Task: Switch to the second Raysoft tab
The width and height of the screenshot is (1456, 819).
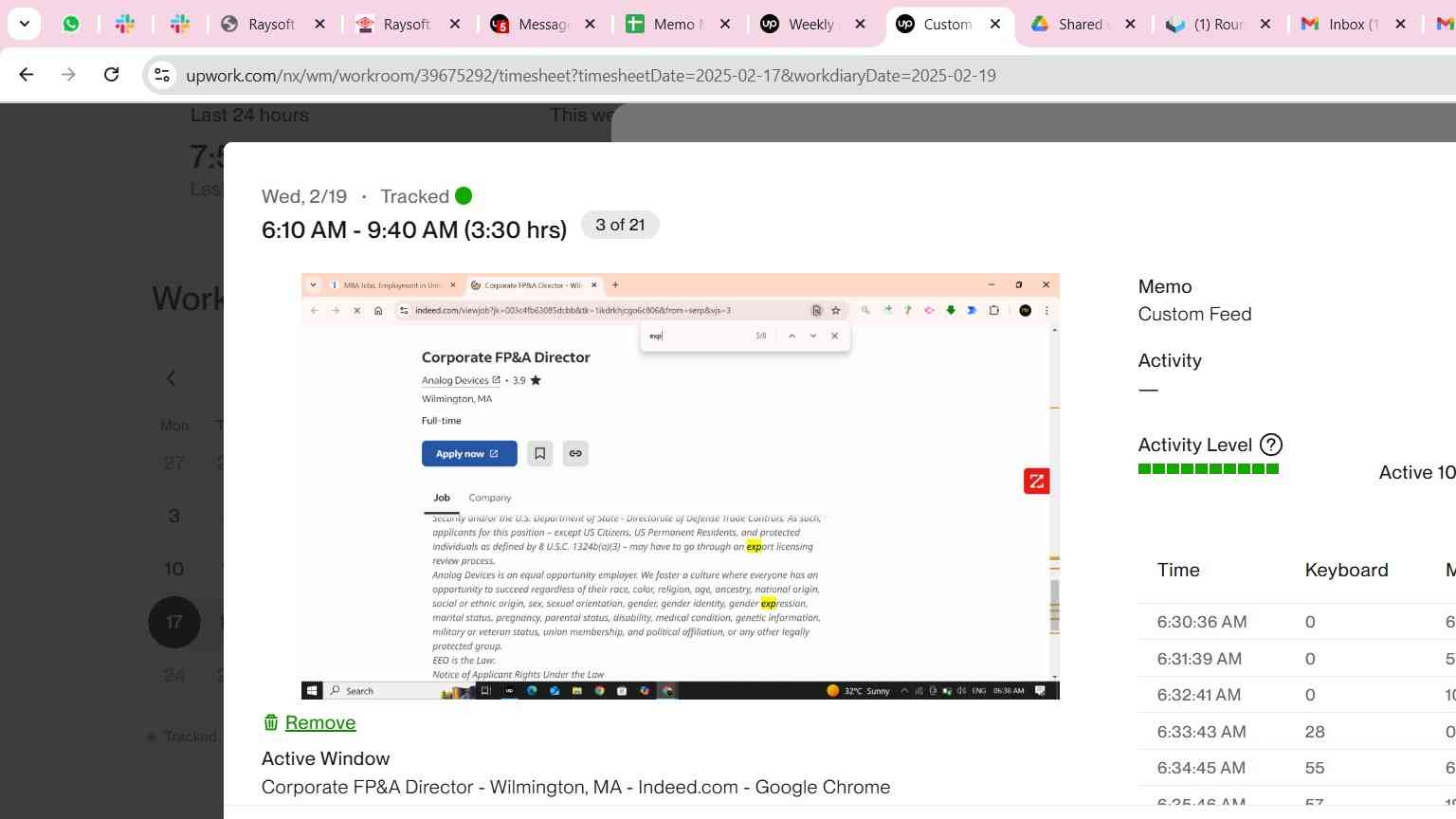Action: click(x=407, y=24)
